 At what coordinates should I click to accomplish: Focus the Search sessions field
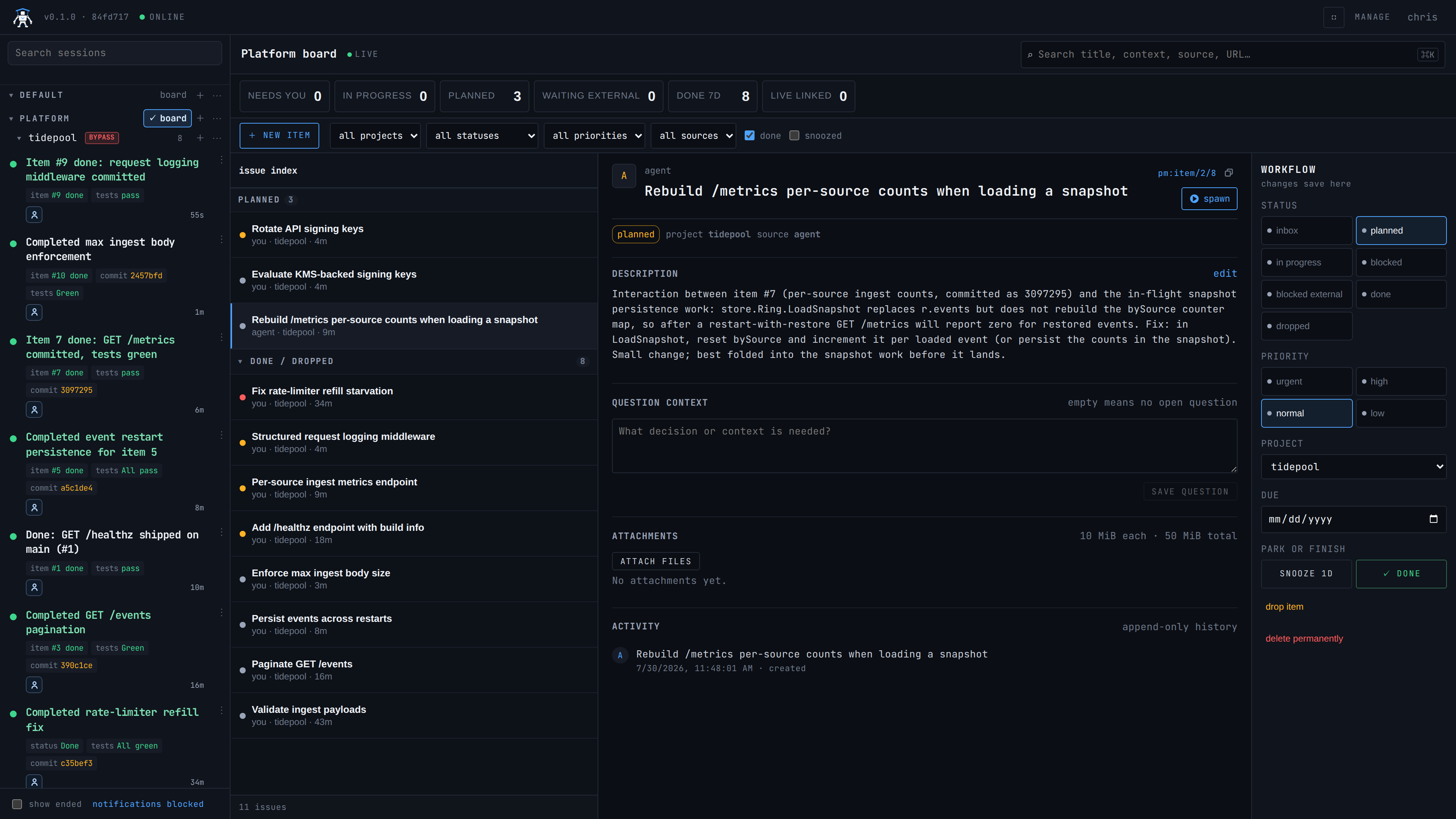pyautogui.click(x=115, y=53)
